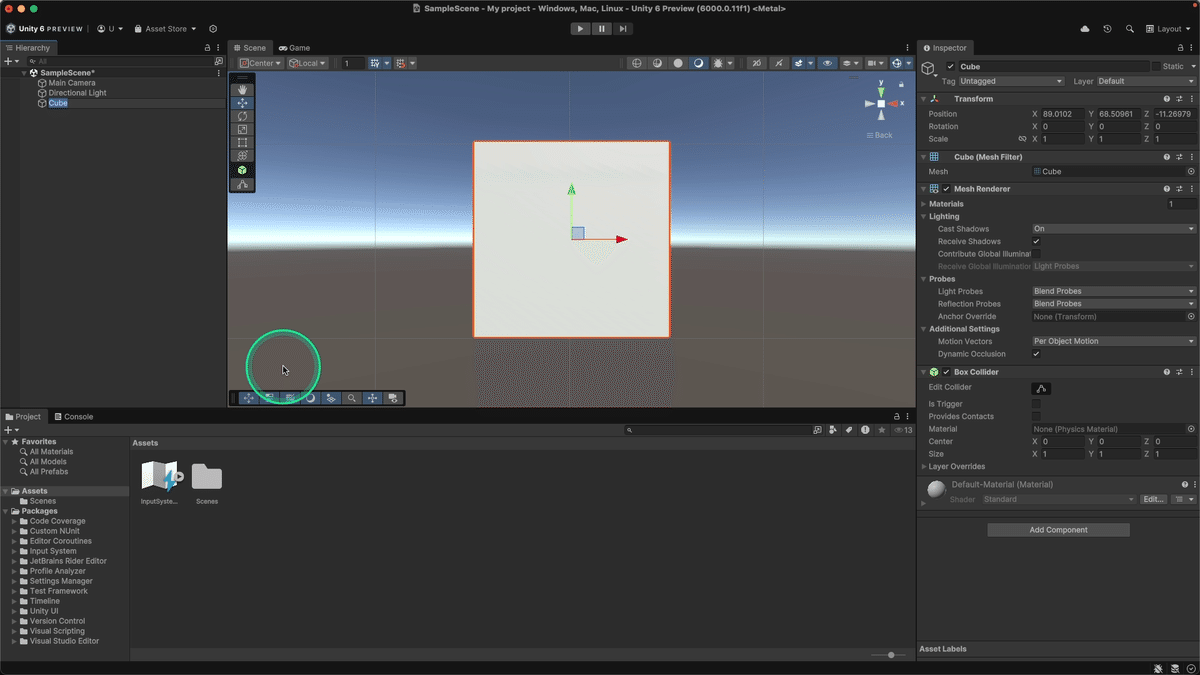Select the Rotate tool
Image resolution: width=1200 pixels, height=675 pixels.
coord(243,116)
